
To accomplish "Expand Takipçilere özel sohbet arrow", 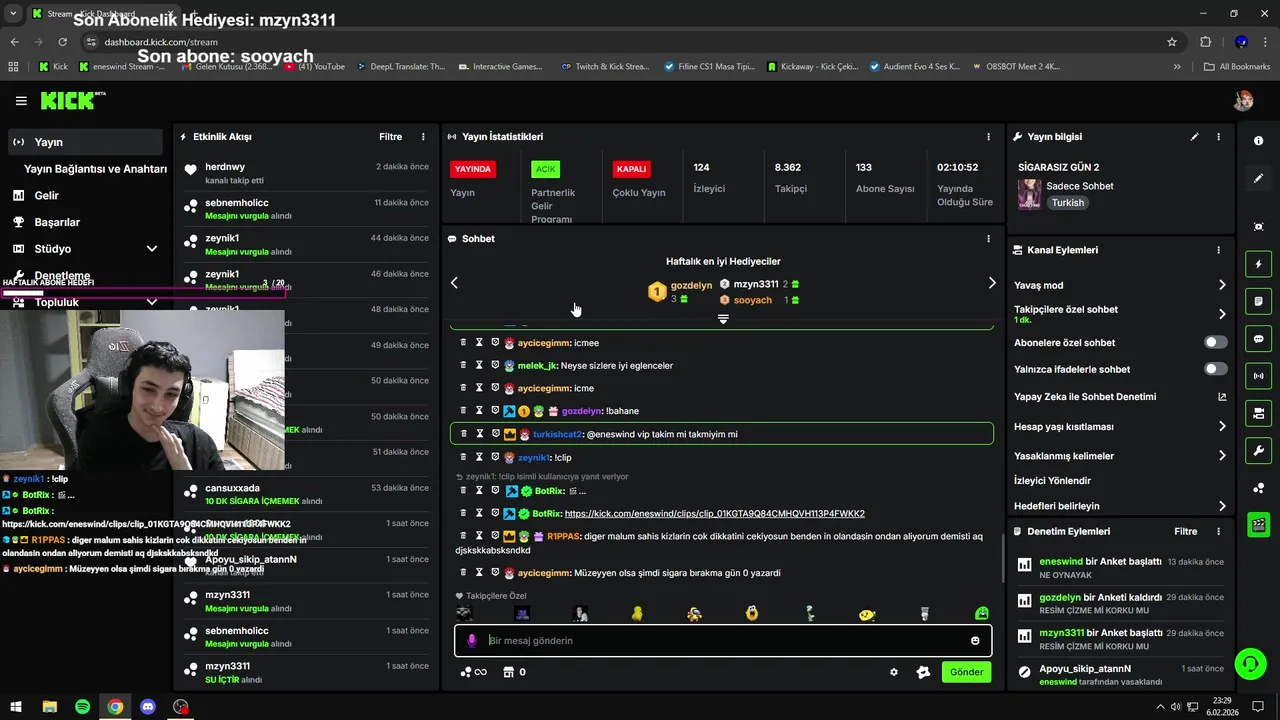I will click(1222, 314).
